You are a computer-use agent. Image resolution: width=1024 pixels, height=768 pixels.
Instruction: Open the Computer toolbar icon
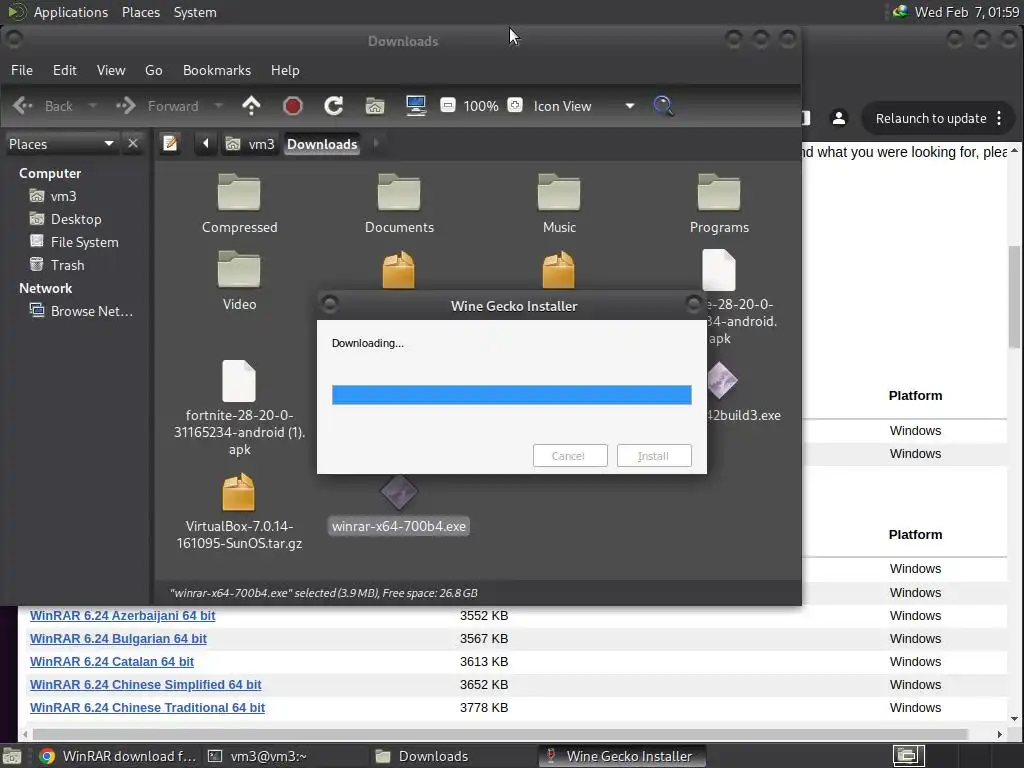pos(416,106)
